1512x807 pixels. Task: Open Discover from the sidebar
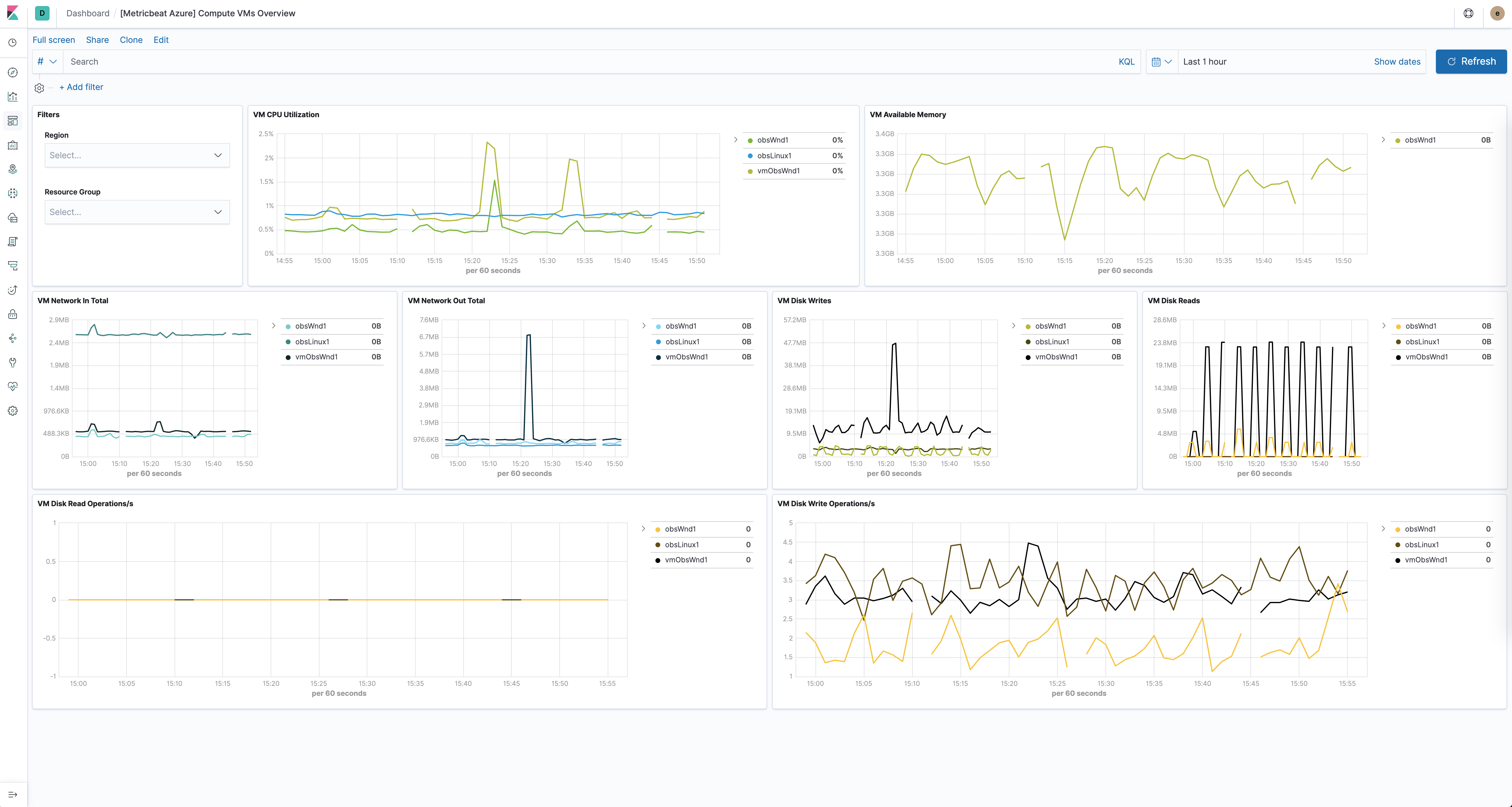pyautogui.click(x=12, y=72)
